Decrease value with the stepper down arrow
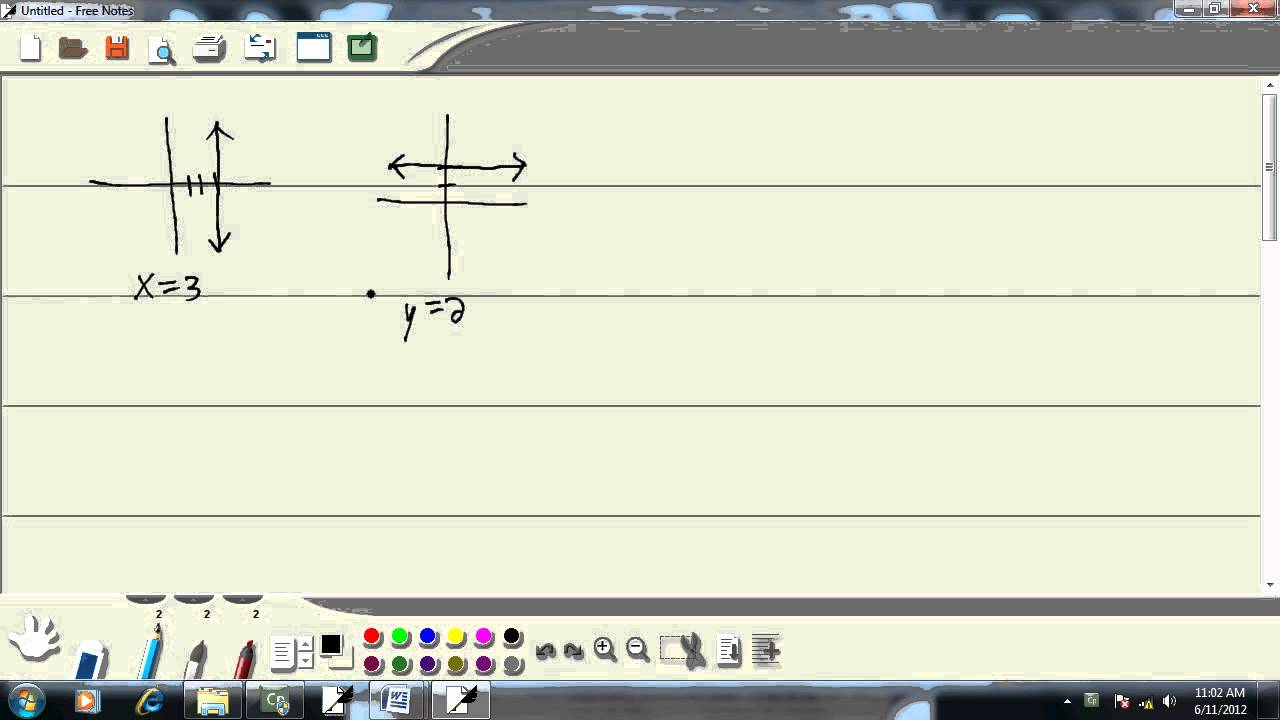The image size is (1280, 720). (306, 662)
